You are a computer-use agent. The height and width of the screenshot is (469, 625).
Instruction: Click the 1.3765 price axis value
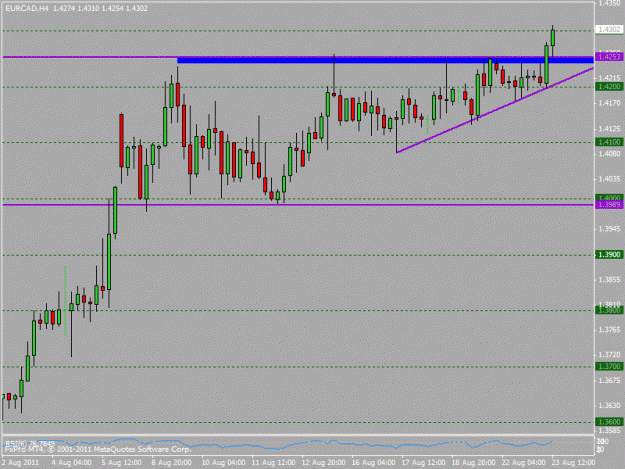tap(609, 330)
